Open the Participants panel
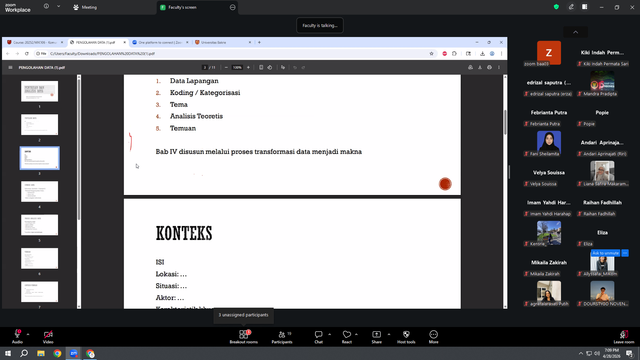 coord(282,337)
